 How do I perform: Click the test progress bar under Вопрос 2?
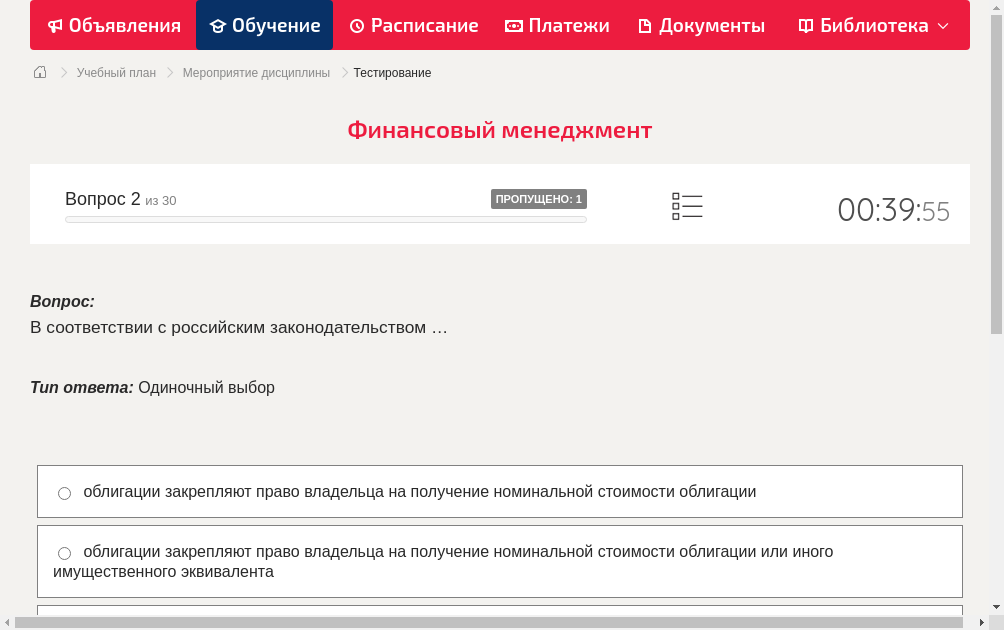pyautogui.click(x=326, y=219)
